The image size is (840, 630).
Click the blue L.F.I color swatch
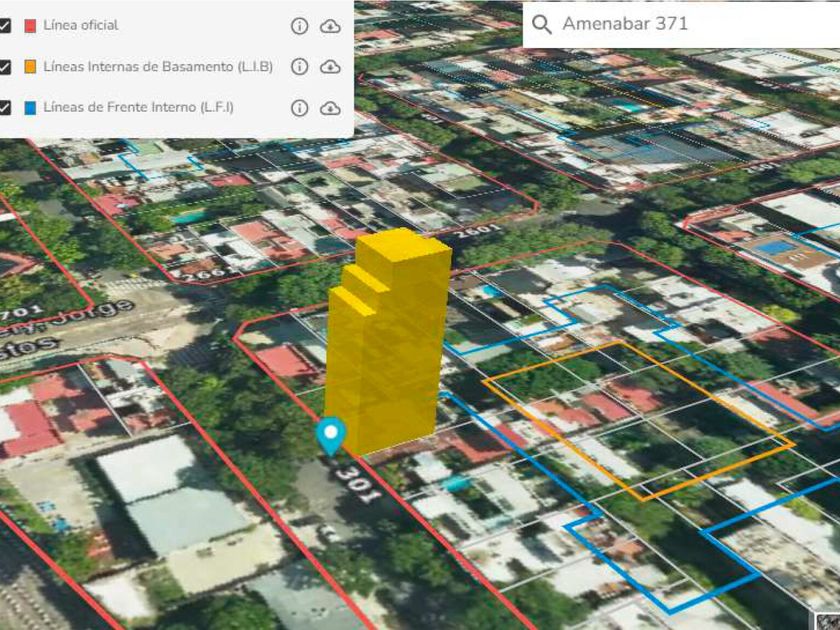click(31, 108)
